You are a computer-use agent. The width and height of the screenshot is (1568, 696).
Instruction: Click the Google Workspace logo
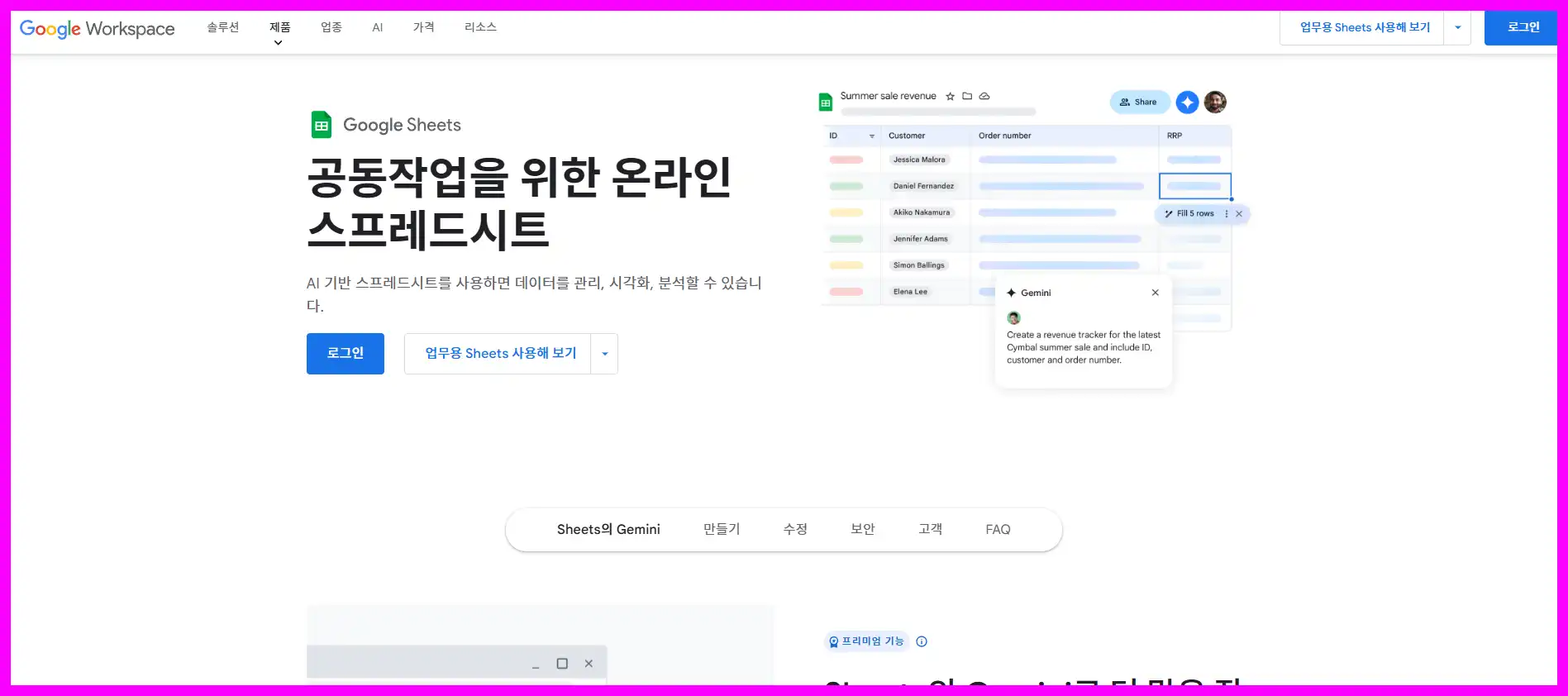pos(98,29)
